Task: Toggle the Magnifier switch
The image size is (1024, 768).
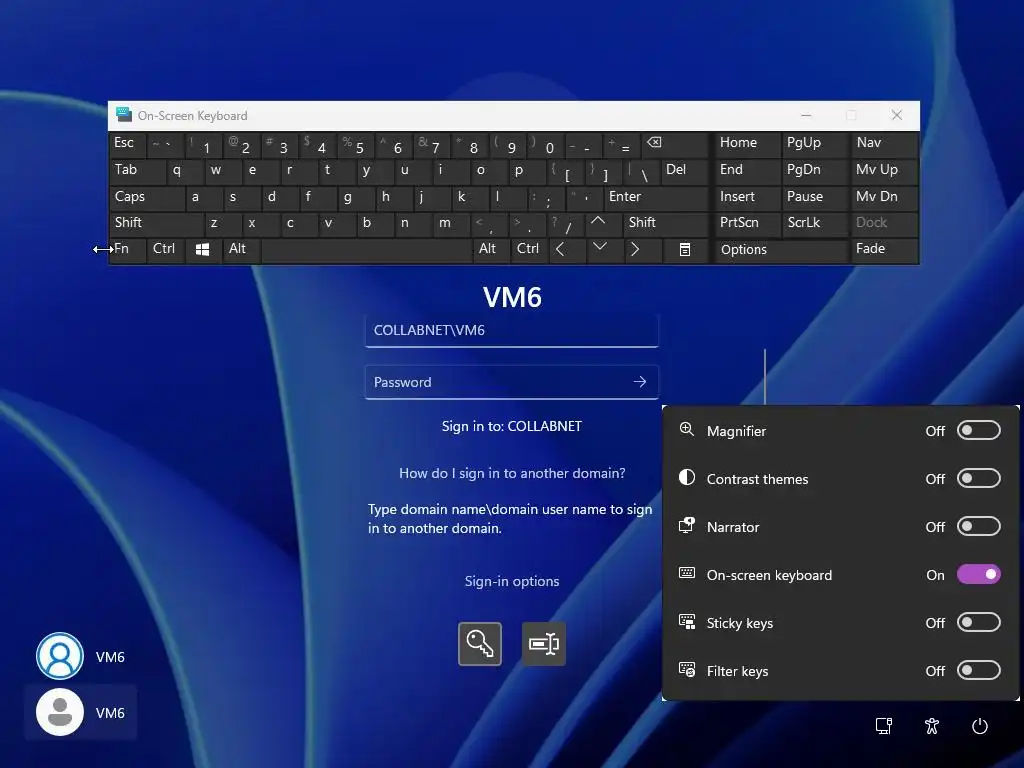Action: coord(978,430)
